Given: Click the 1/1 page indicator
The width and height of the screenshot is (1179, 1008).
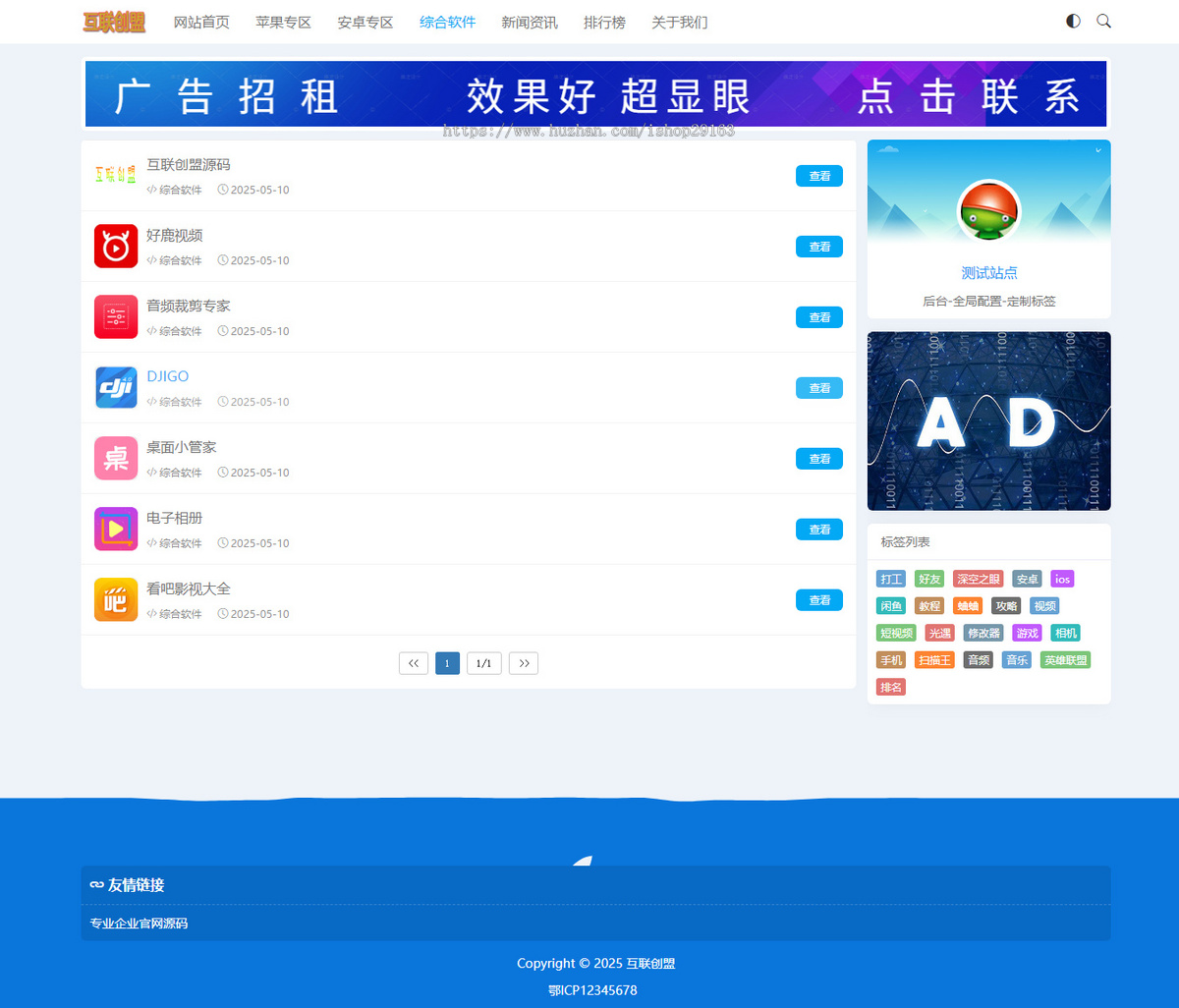Looking at the screenshot, I should [x=484, y=663].
